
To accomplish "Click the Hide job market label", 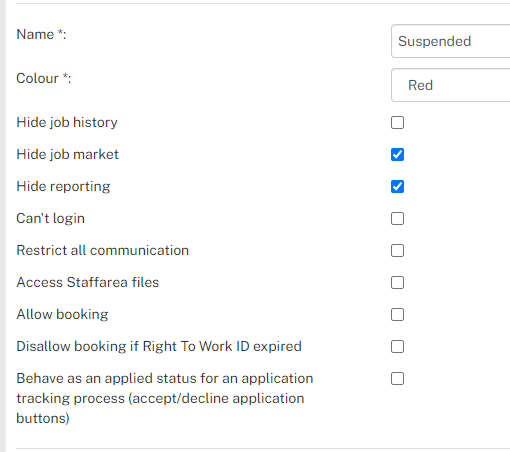I will pos(67,154).
